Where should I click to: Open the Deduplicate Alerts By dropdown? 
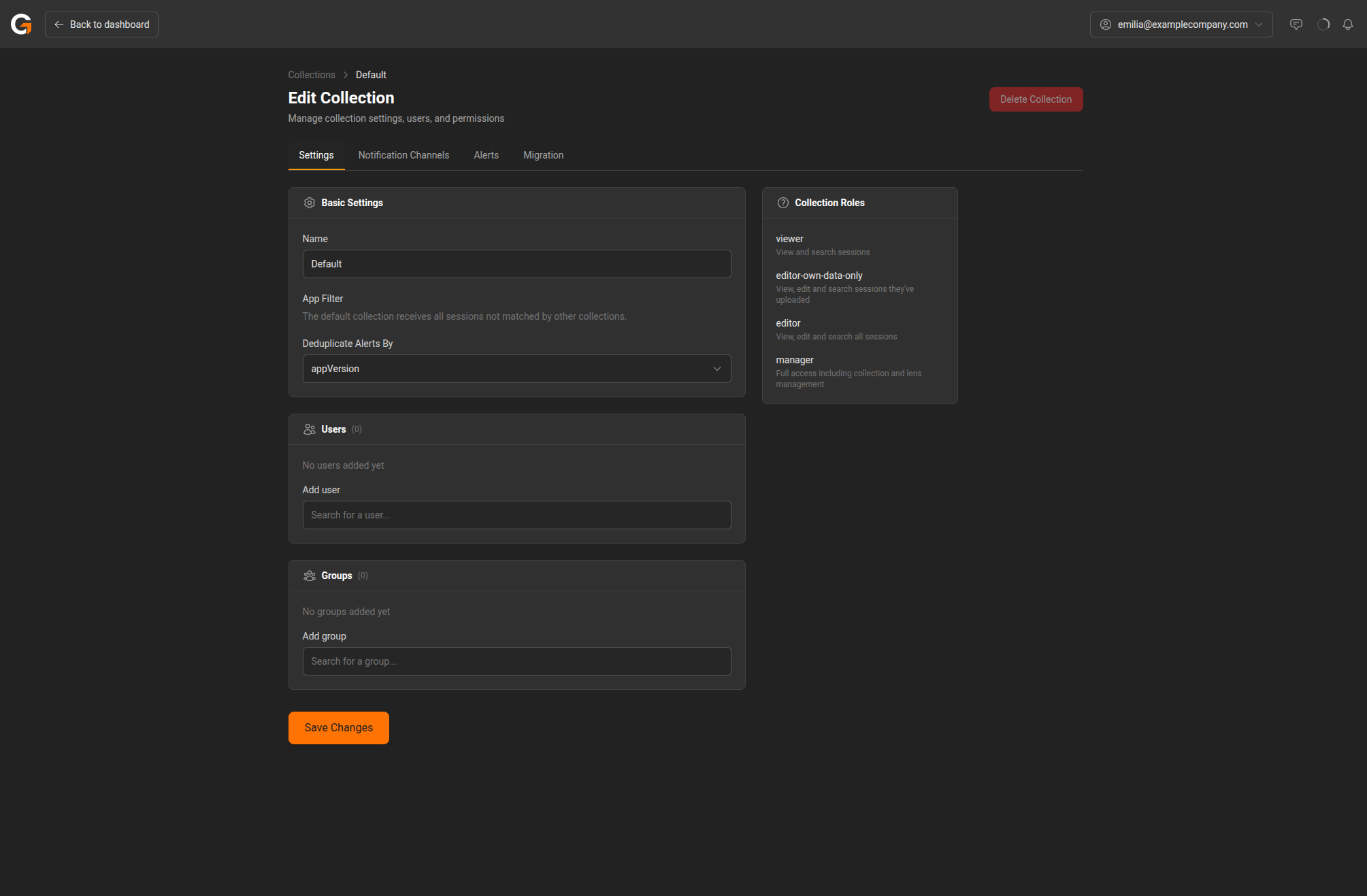click(516, 369)
